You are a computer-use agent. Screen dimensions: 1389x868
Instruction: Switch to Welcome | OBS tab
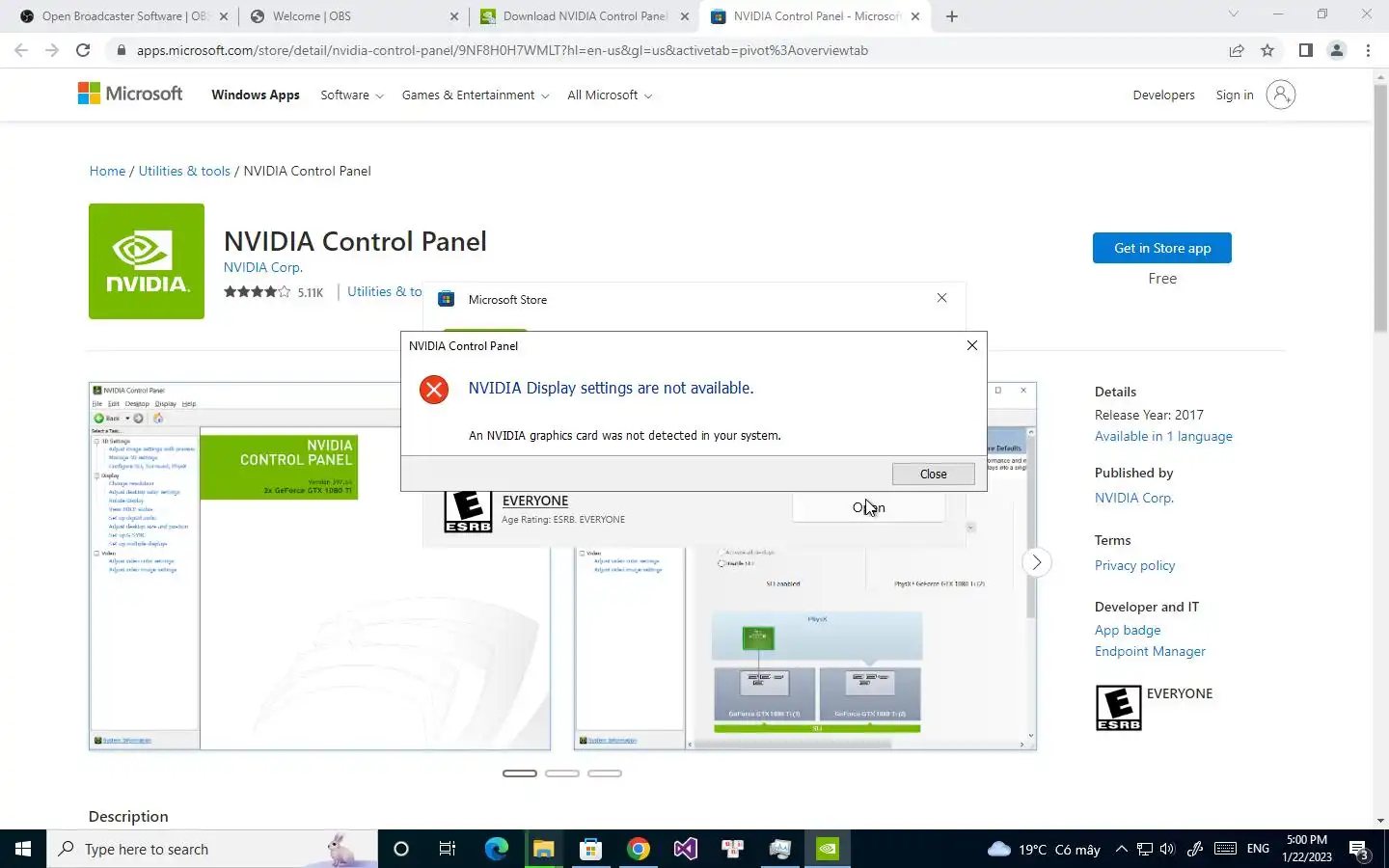[x=351, y=16]
